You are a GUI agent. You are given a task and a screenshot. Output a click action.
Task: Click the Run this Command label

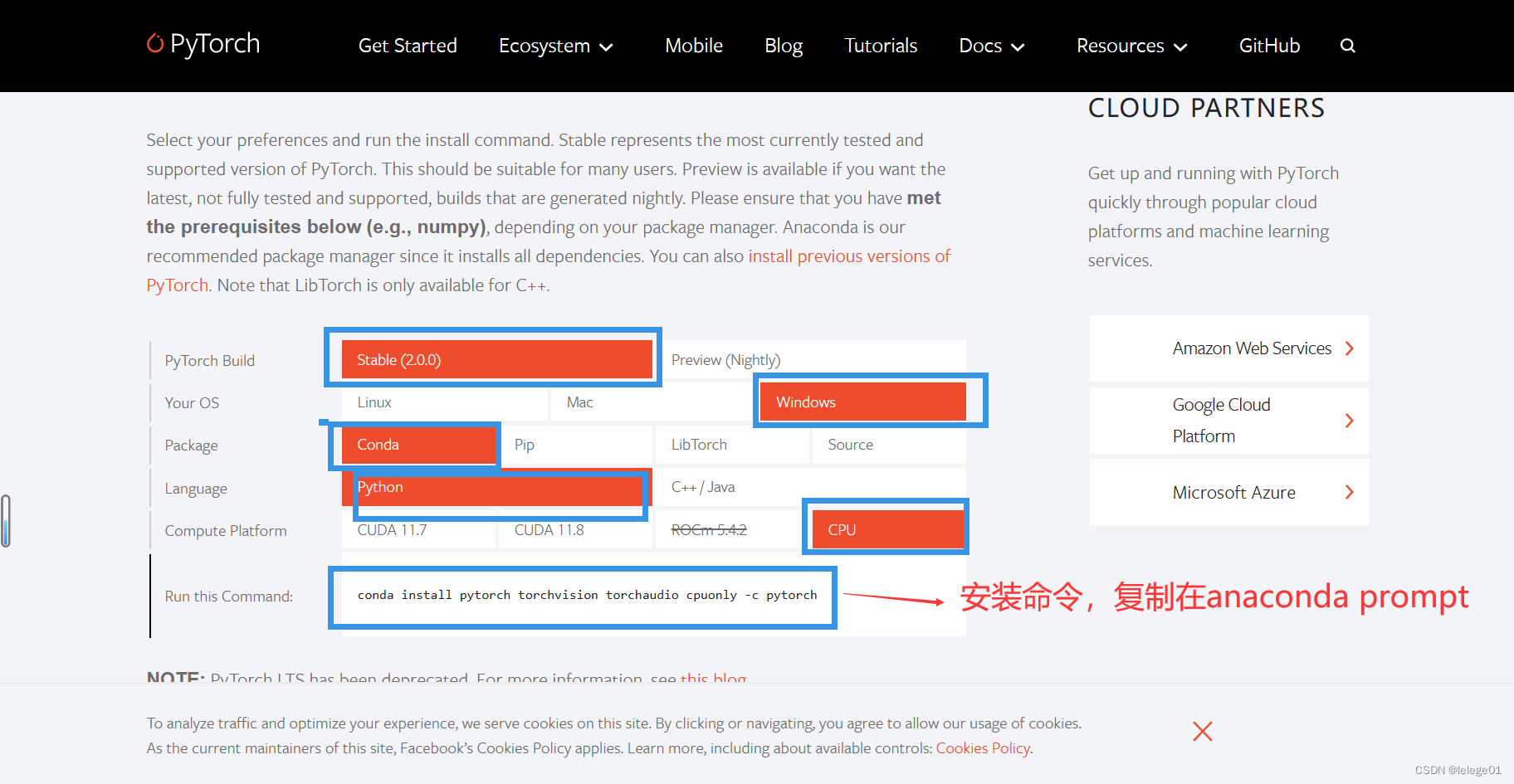click(x=228, y=597)
